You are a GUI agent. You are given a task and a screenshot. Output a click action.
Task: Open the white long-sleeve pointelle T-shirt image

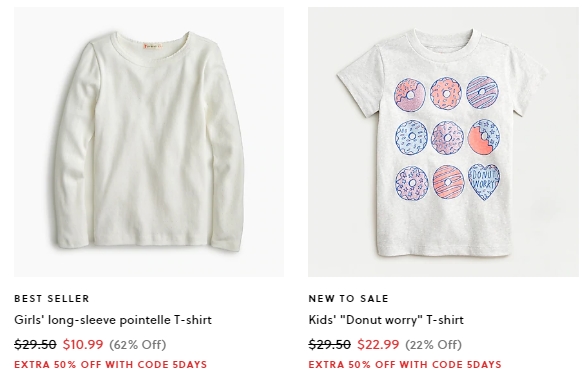point(149,142)
